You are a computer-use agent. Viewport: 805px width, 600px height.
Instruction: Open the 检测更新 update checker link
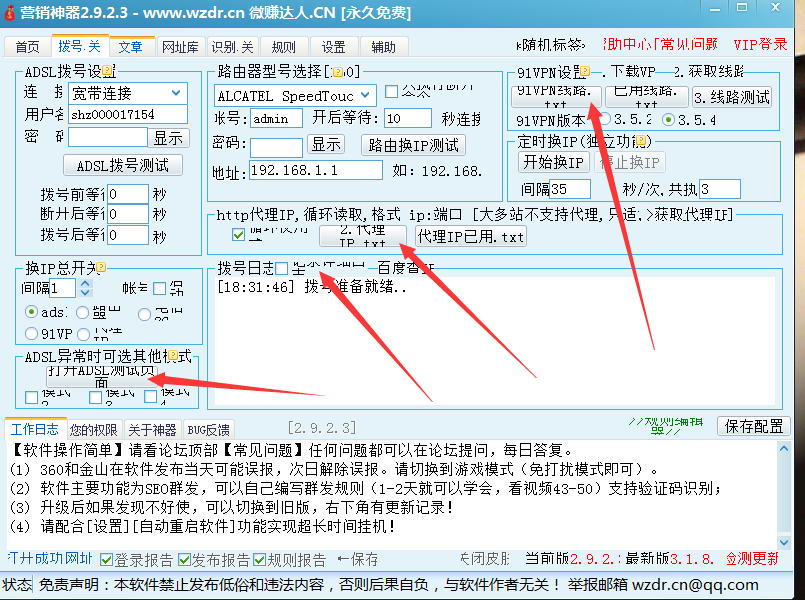coord(753,558)
